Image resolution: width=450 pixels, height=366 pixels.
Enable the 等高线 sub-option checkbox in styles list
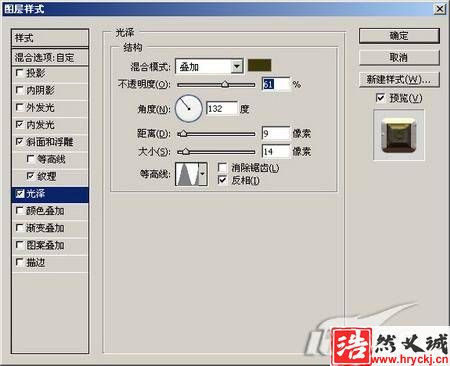[x=30, y=159]
